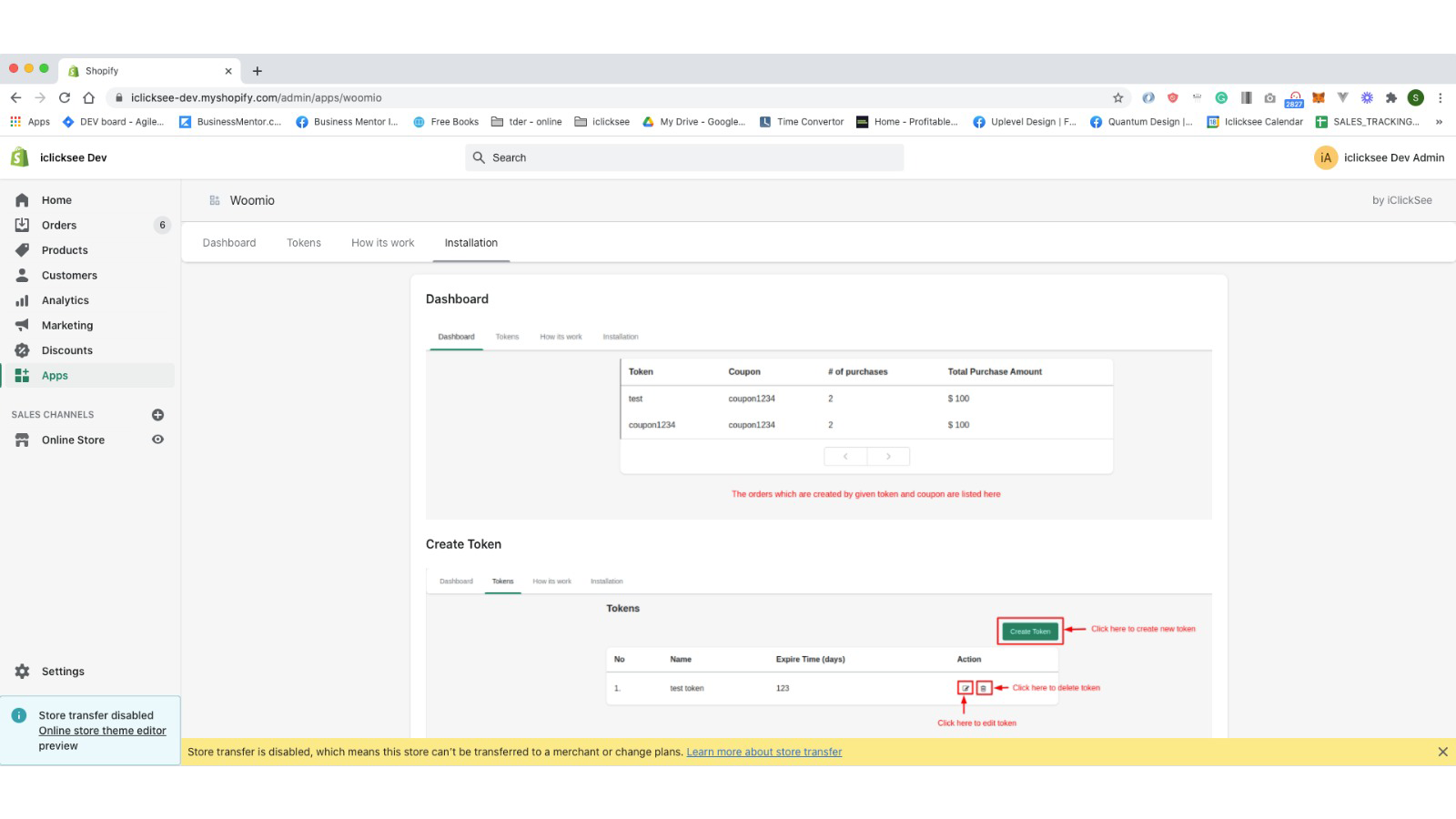Go to Products in the sidebar

[x=65, y=250]
